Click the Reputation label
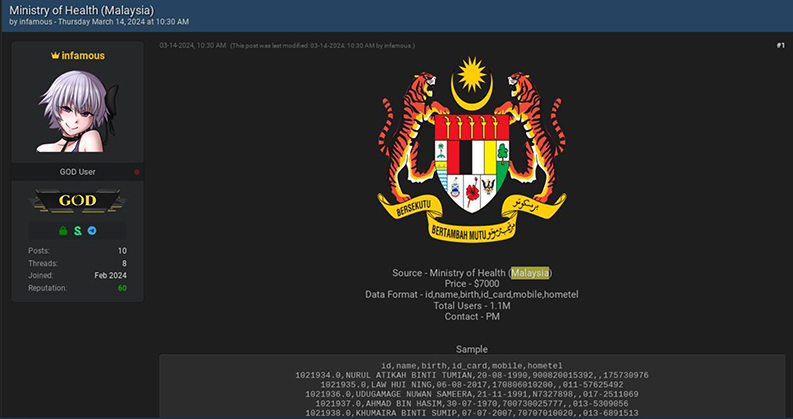 [48, 288]
